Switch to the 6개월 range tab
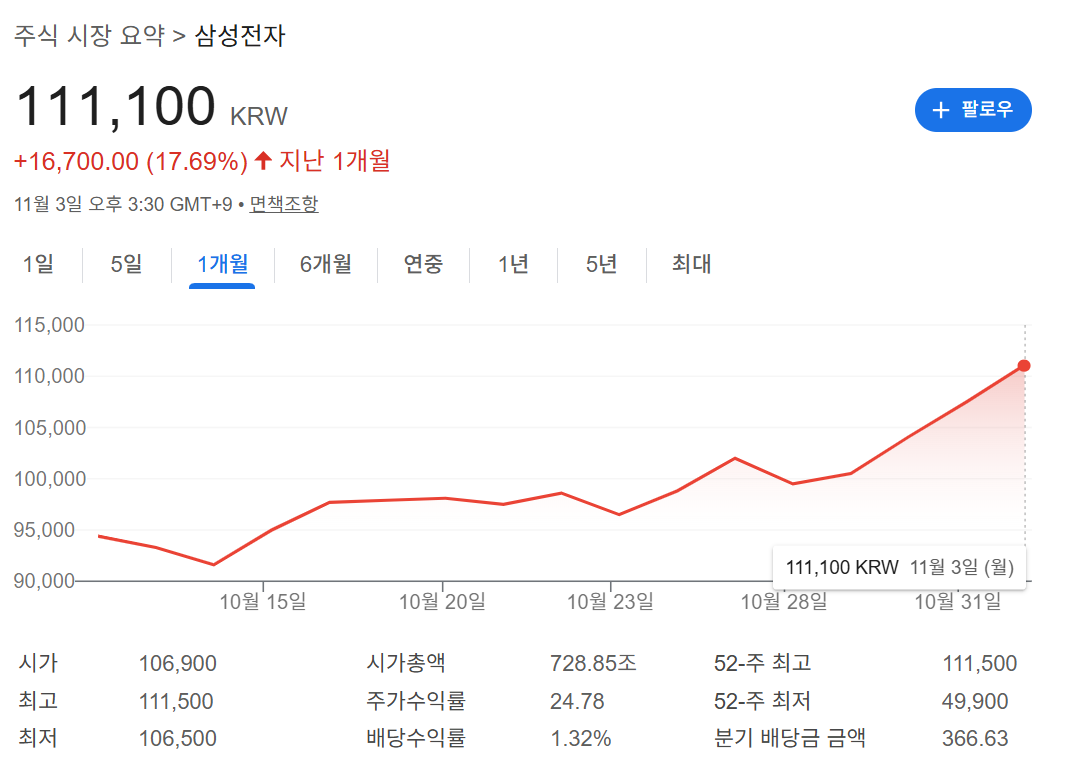The width and height of the screenshot is (1067, 771). tap(326, 264)
